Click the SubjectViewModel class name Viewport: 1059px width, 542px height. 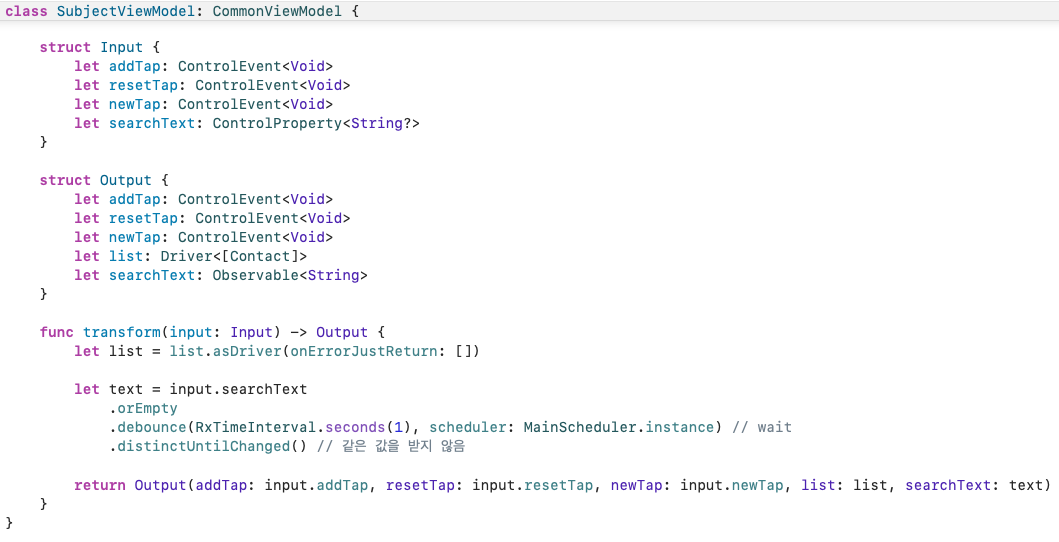pyautogui.click(x=126, y=11)
